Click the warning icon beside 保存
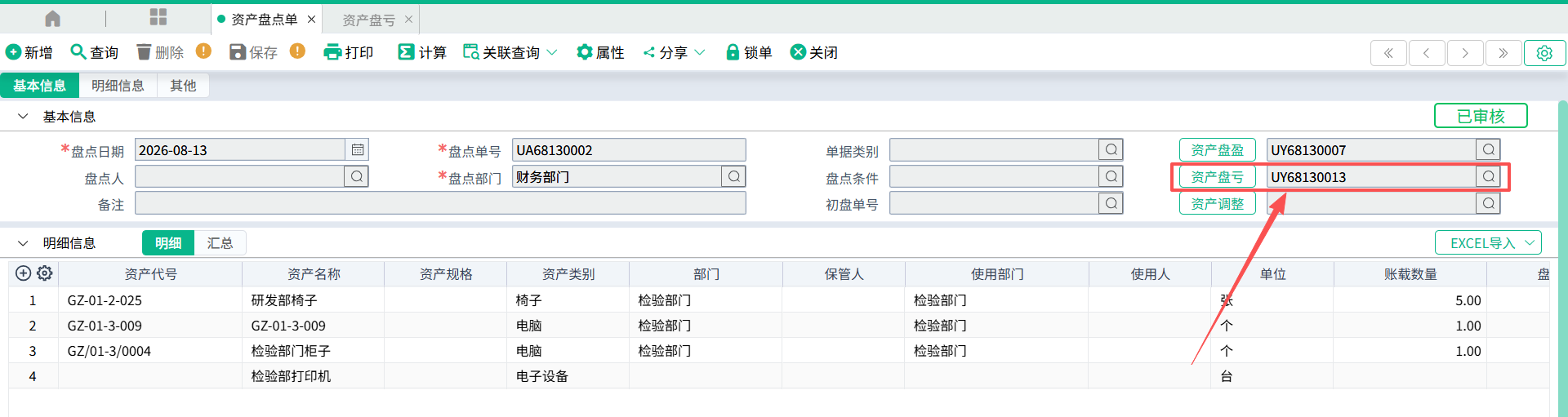 pos(298,51)
